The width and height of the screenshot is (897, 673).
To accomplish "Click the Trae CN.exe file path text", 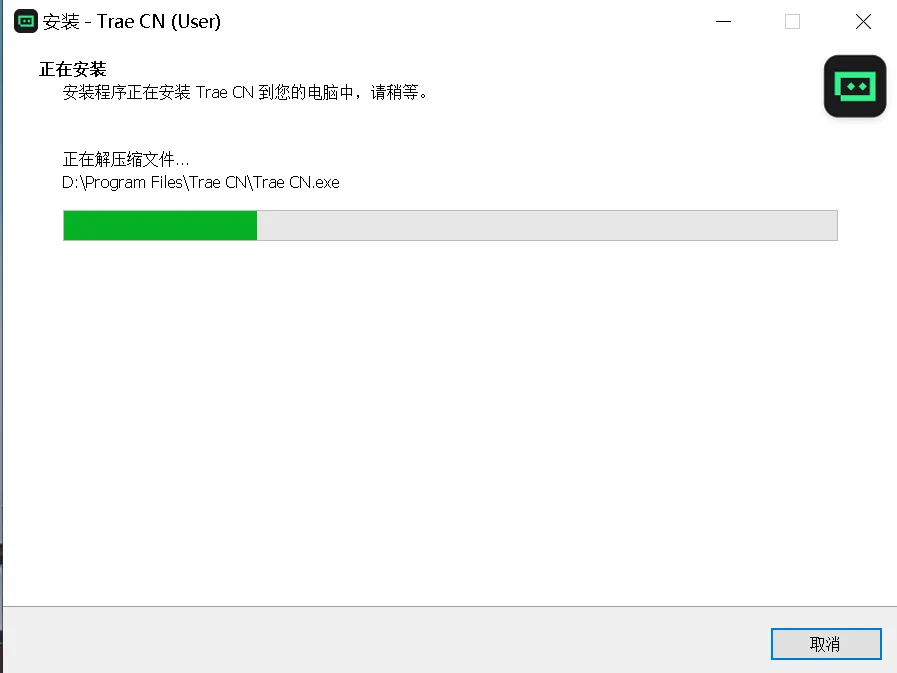I will click(x=200, y=182).
